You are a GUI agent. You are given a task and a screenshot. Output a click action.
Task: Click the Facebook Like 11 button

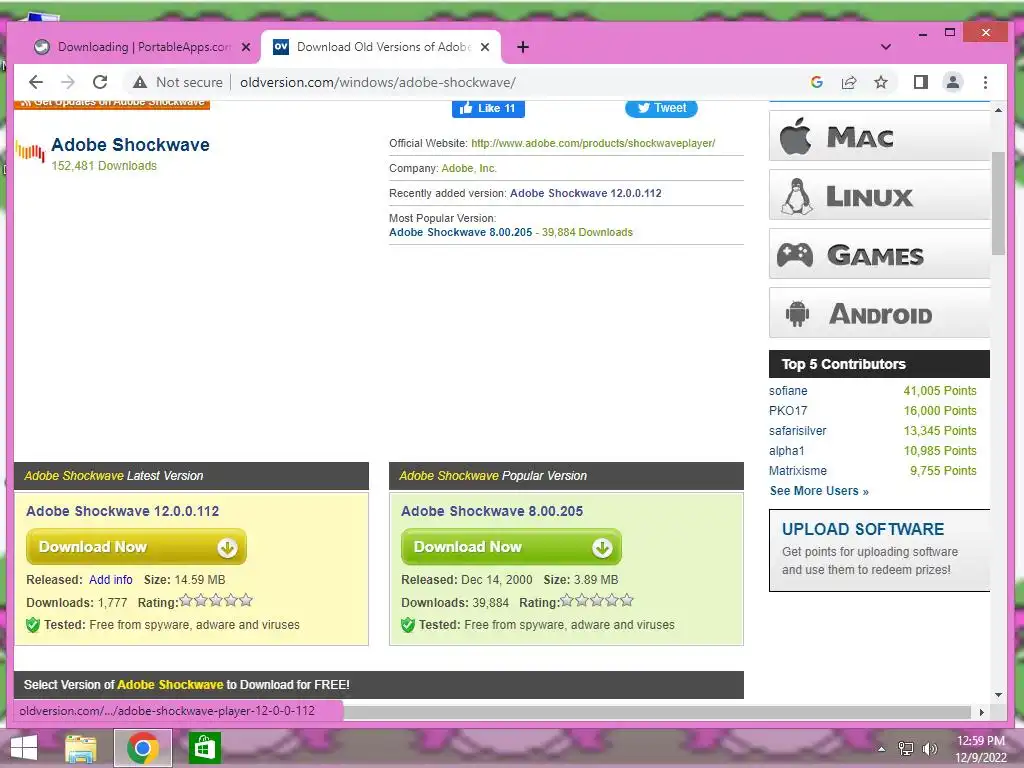[x=488, y=108]
